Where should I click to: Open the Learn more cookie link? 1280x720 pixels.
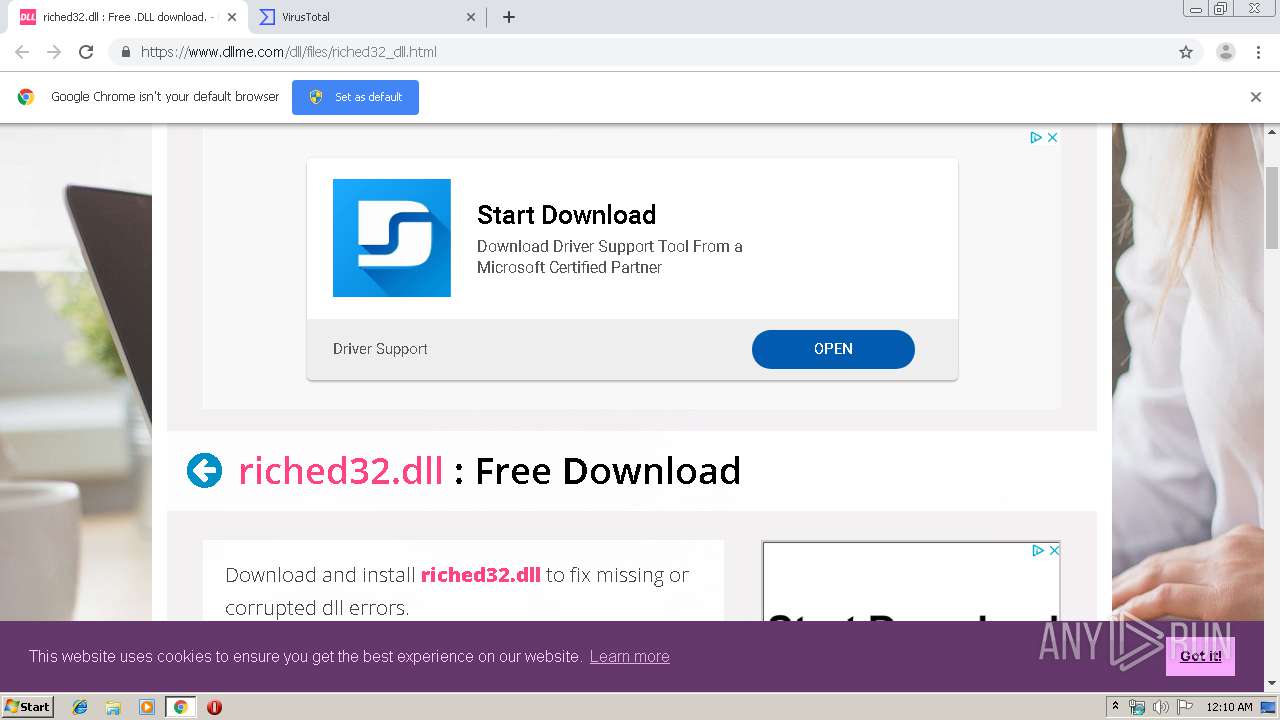point(629,656)
